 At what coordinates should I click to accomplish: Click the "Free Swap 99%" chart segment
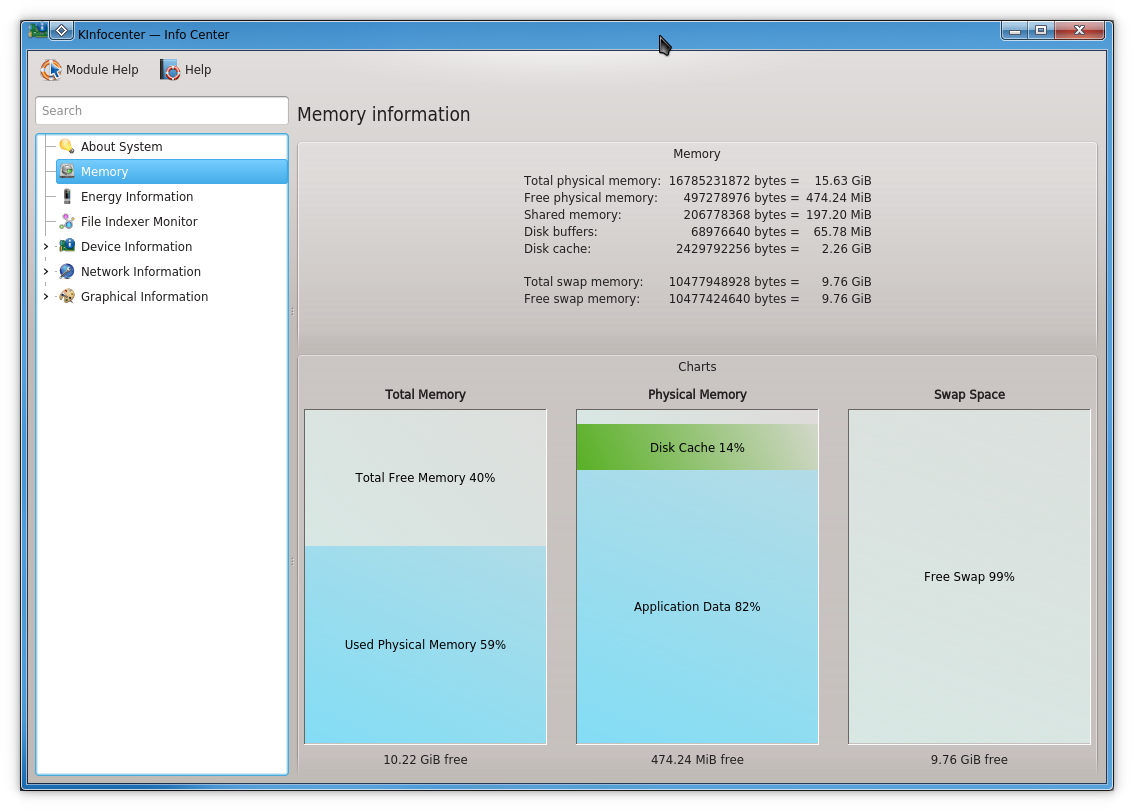point(969,577)
